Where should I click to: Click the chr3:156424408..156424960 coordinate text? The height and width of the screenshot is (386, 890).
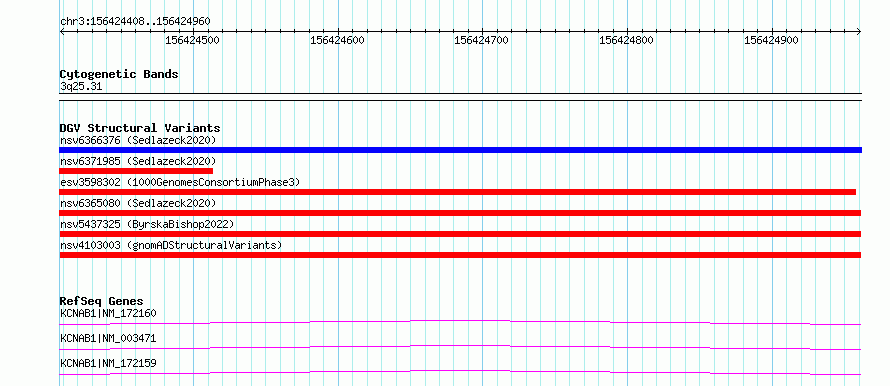[135, 22]
